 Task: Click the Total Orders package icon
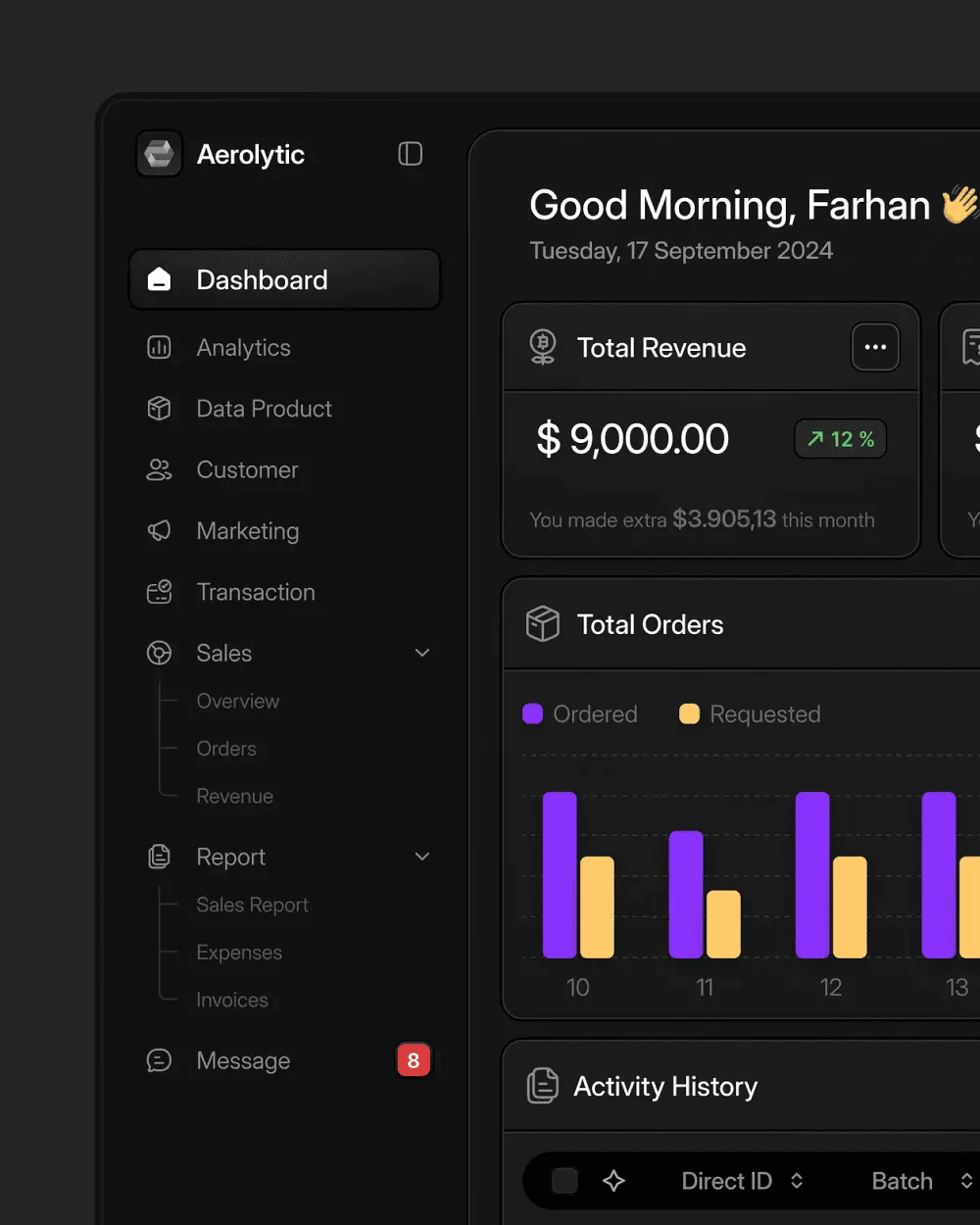point(543,624)
